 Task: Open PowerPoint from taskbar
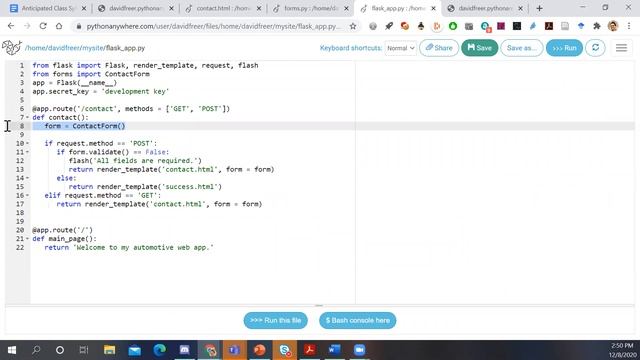(x=259, y=350)
